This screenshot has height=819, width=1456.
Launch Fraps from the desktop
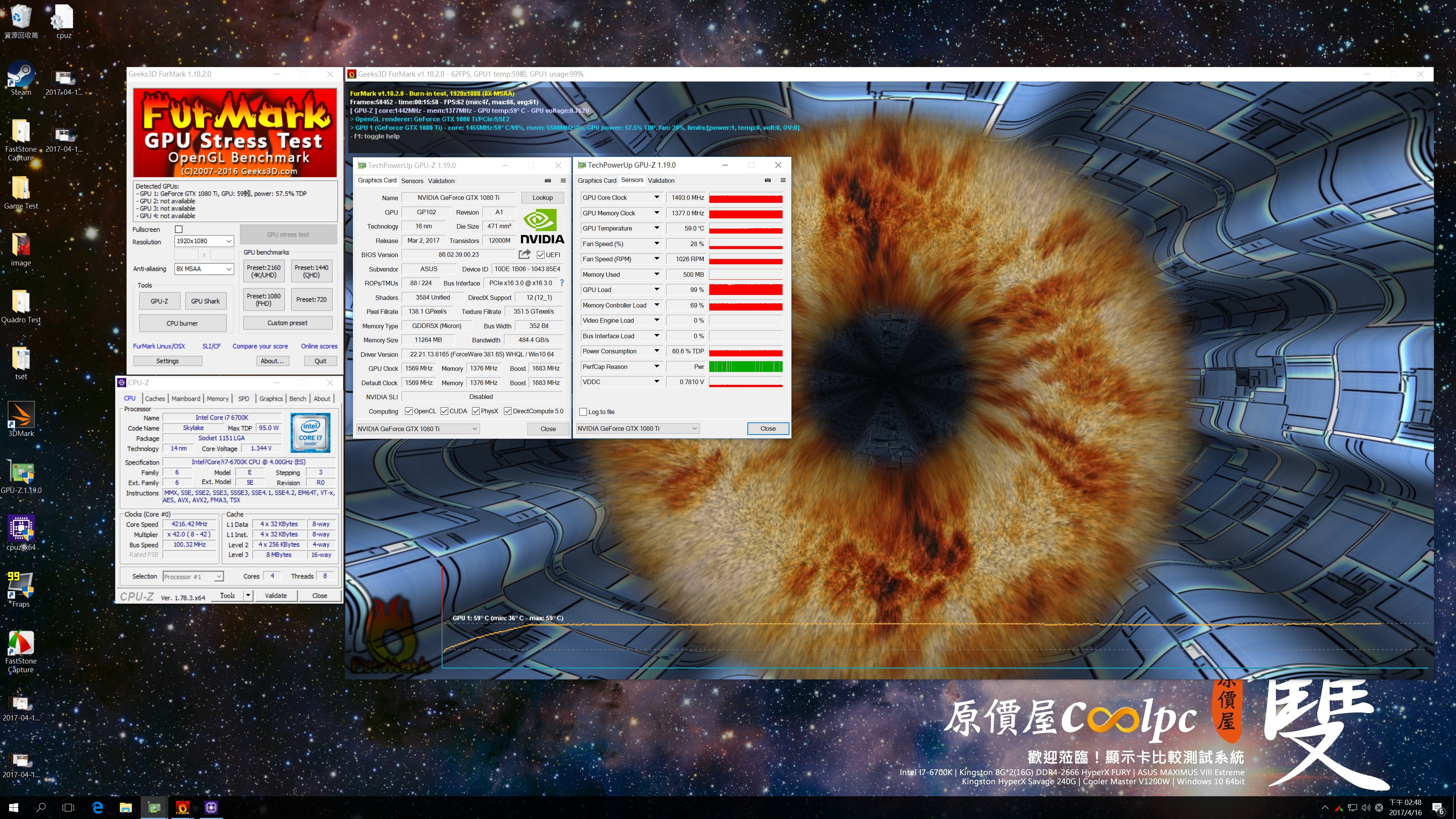[x=21, y=590]
